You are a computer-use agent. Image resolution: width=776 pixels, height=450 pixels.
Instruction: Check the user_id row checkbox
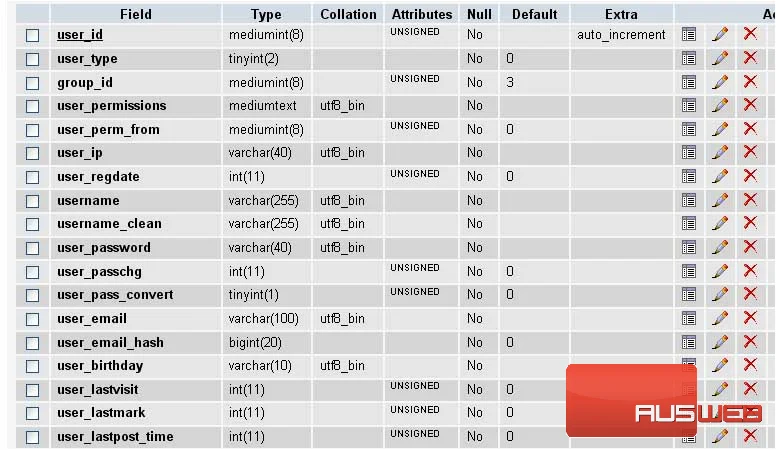33,35
